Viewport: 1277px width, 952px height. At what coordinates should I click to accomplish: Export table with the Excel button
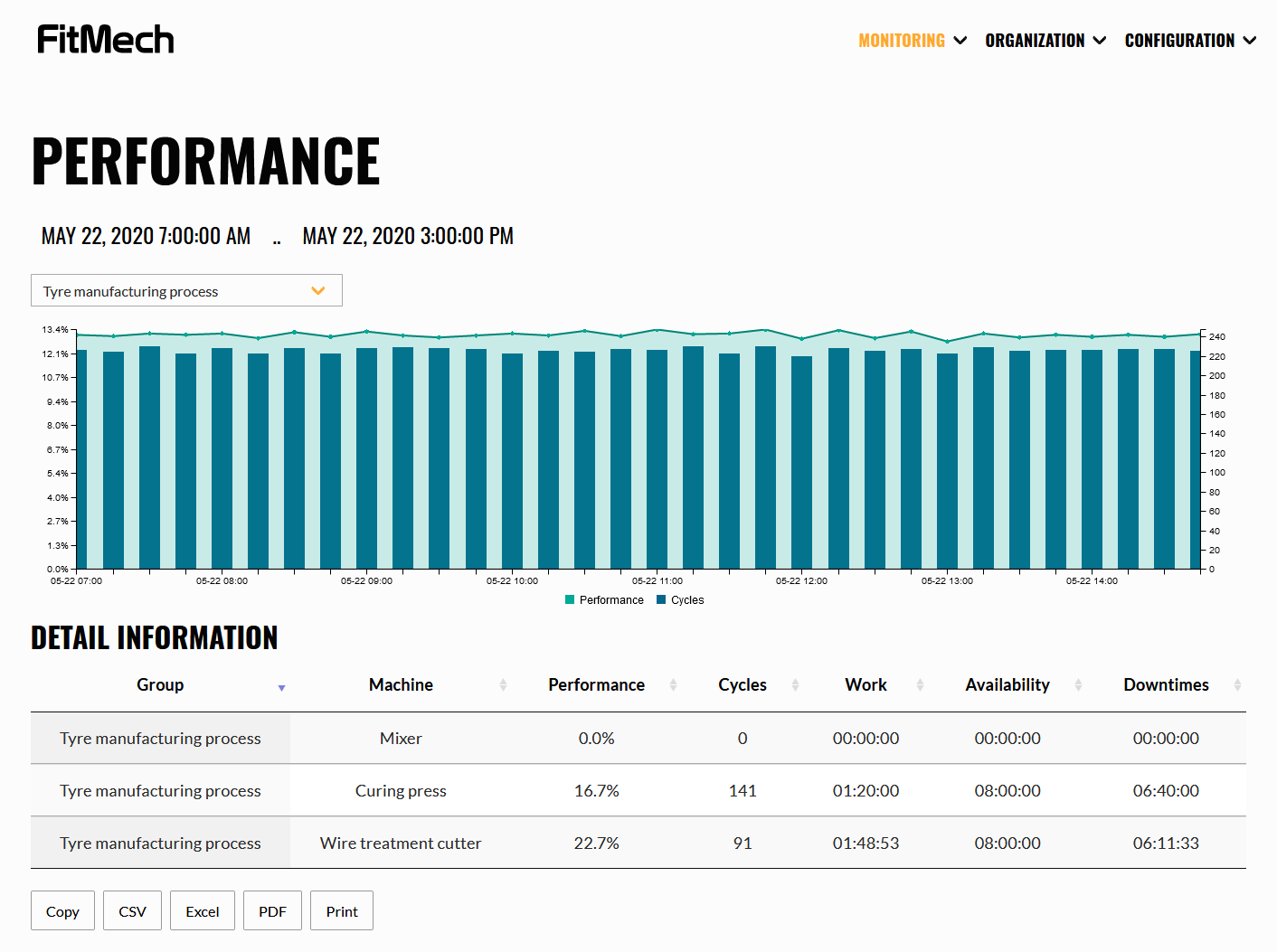(x=203, y=910)
